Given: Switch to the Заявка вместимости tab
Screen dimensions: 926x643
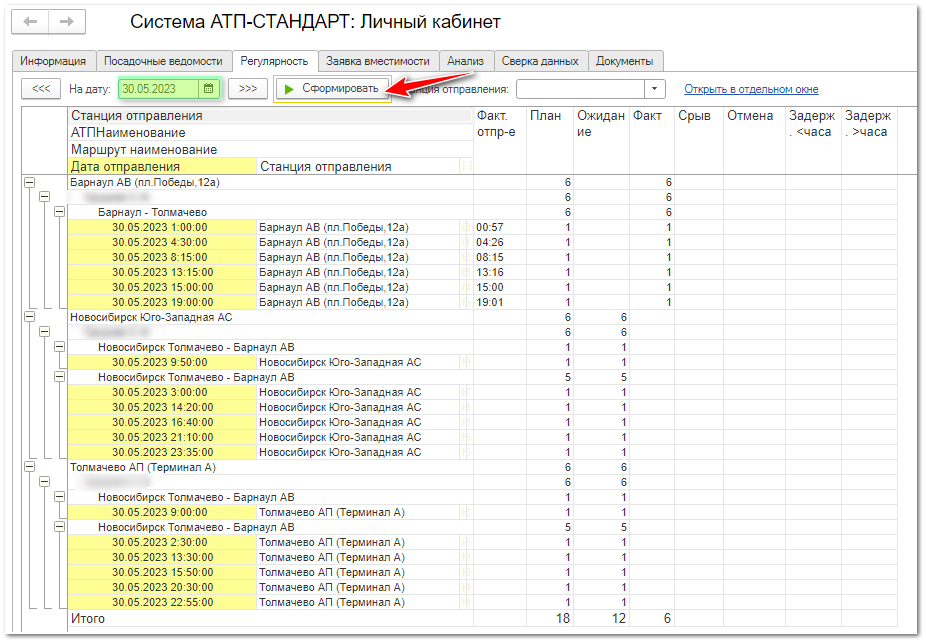Looking at the screenshot, I should click(x=378, y=61).
